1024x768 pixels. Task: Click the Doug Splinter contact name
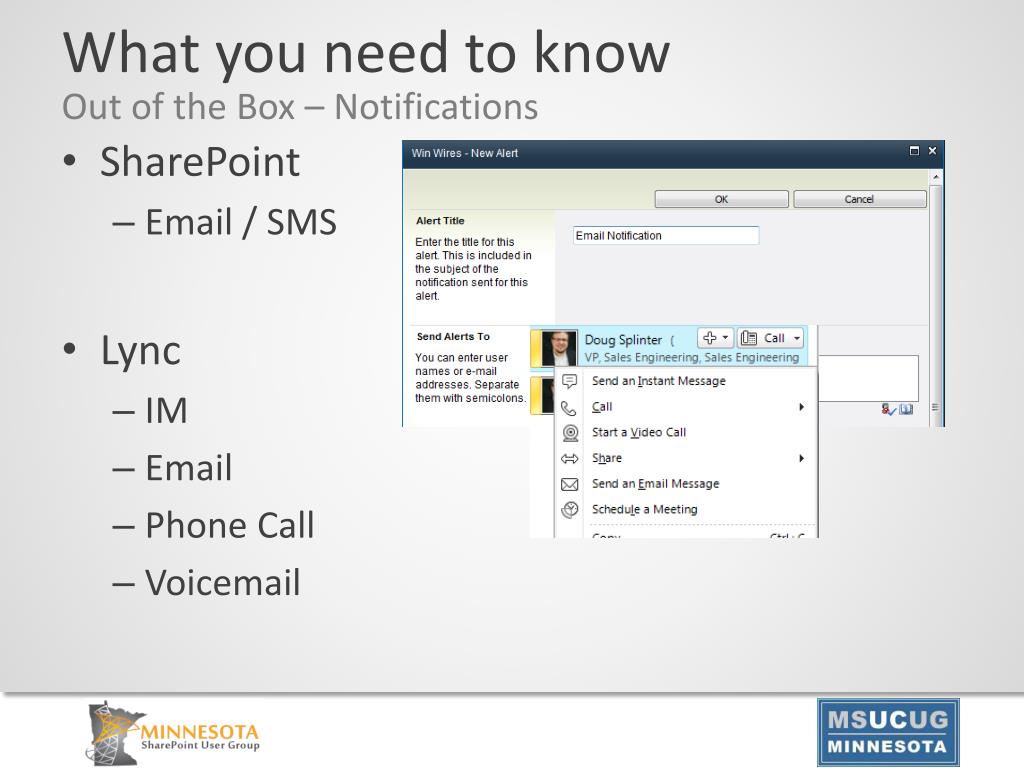click(x=623, y=340)
